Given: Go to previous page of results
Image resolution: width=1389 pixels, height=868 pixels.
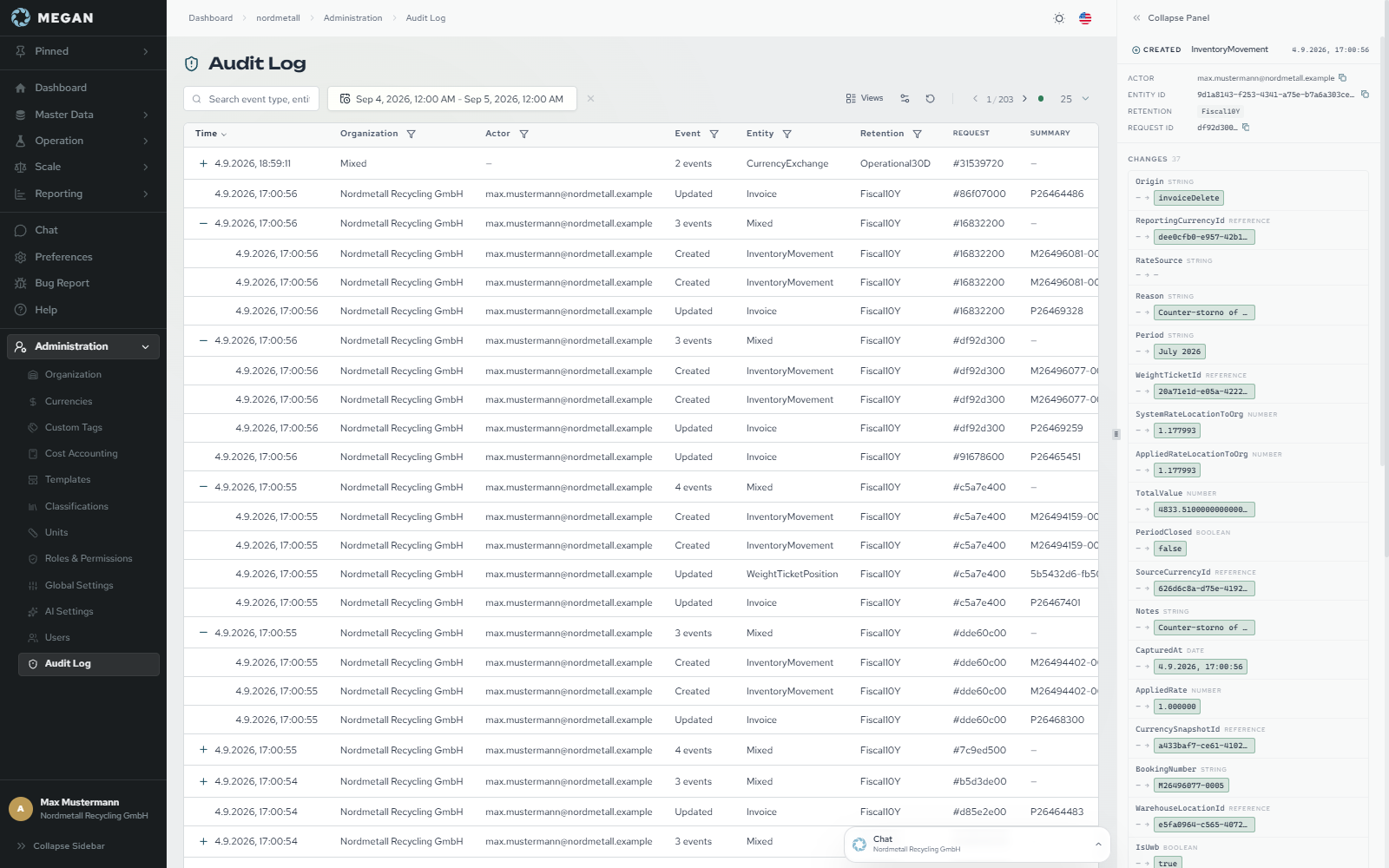Looking at the screenshot, I should coord(975,99).
